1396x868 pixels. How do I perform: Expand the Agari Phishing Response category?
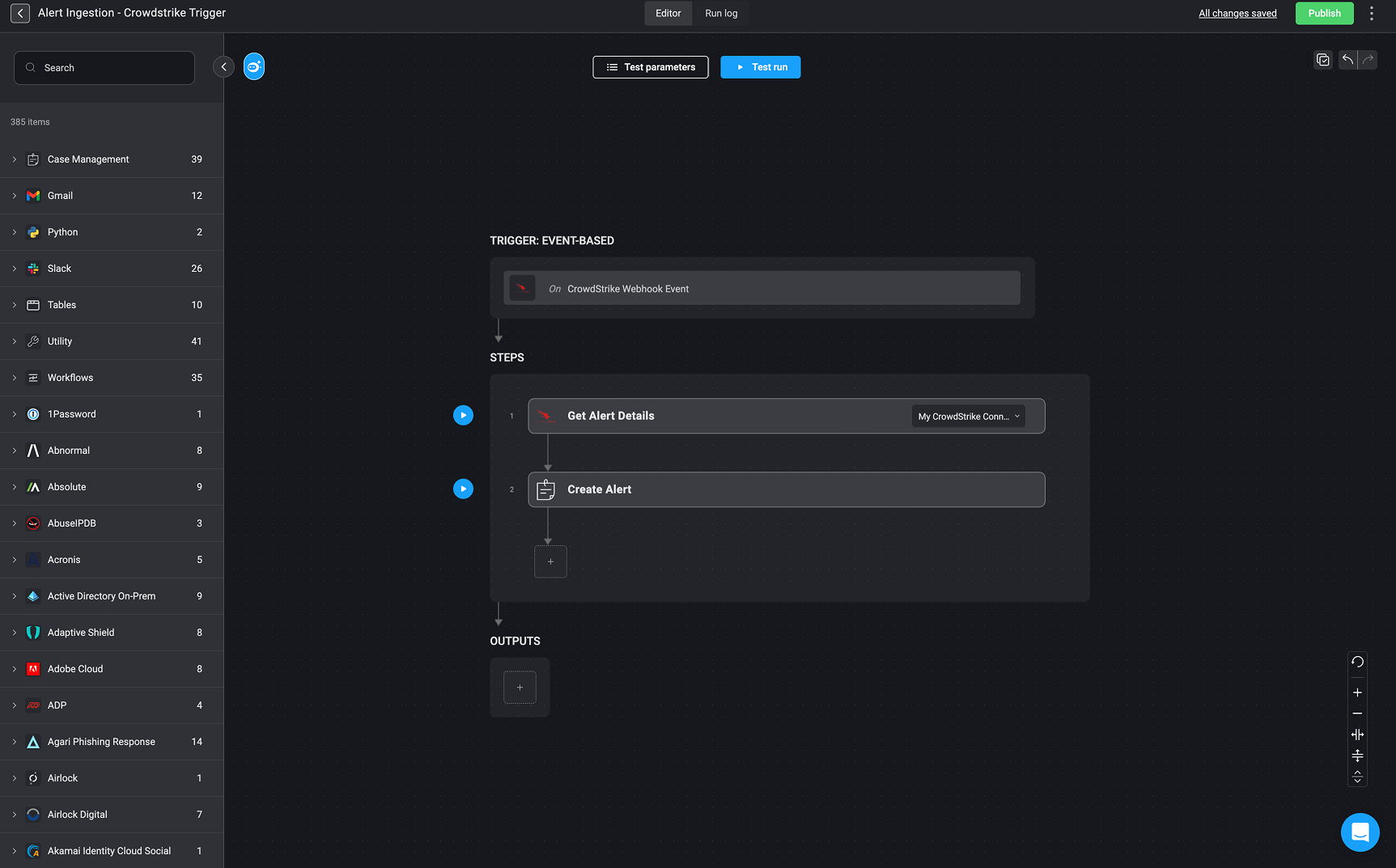[15, 742]
